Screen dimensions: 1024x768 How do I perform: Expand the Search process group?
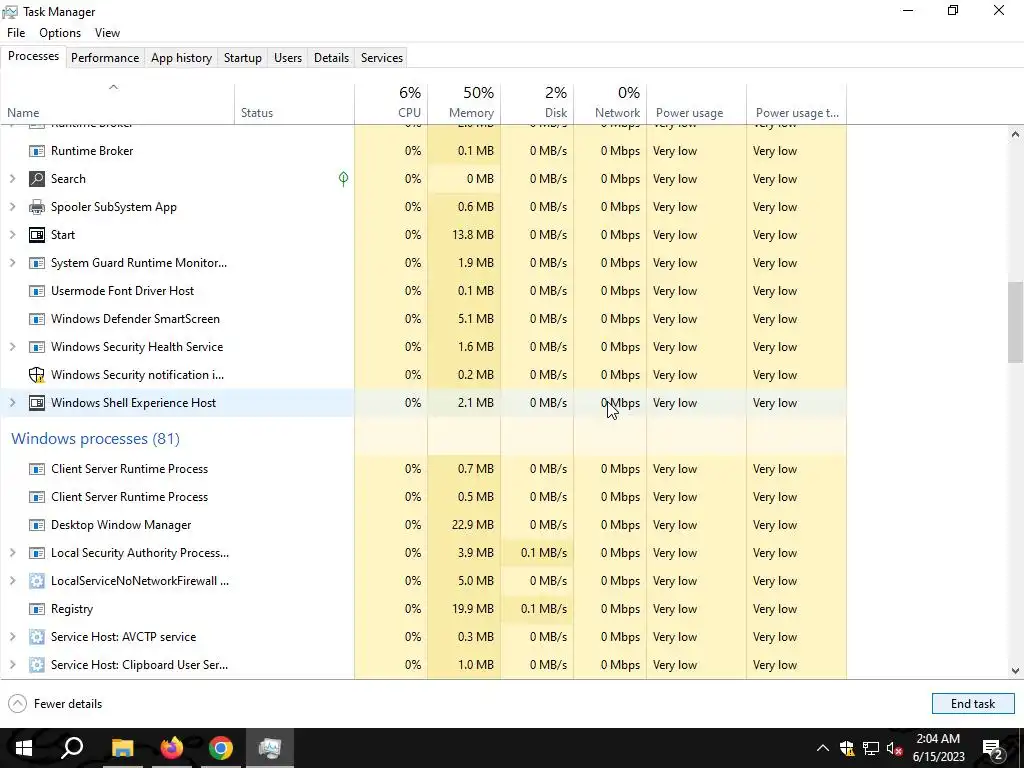pyautogui.click(x=12, y=179)
